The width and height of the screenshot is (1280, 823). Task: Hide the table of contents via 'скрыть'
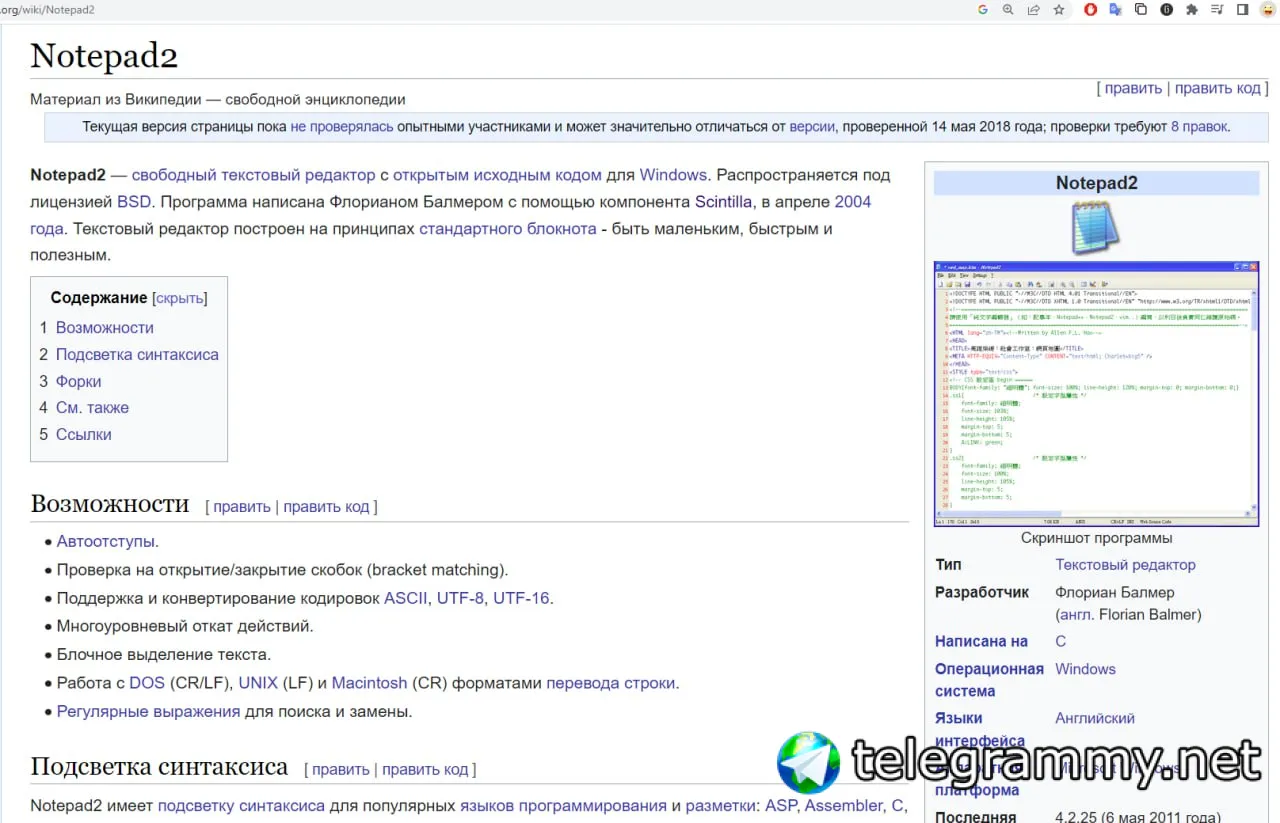pos(180,298)
